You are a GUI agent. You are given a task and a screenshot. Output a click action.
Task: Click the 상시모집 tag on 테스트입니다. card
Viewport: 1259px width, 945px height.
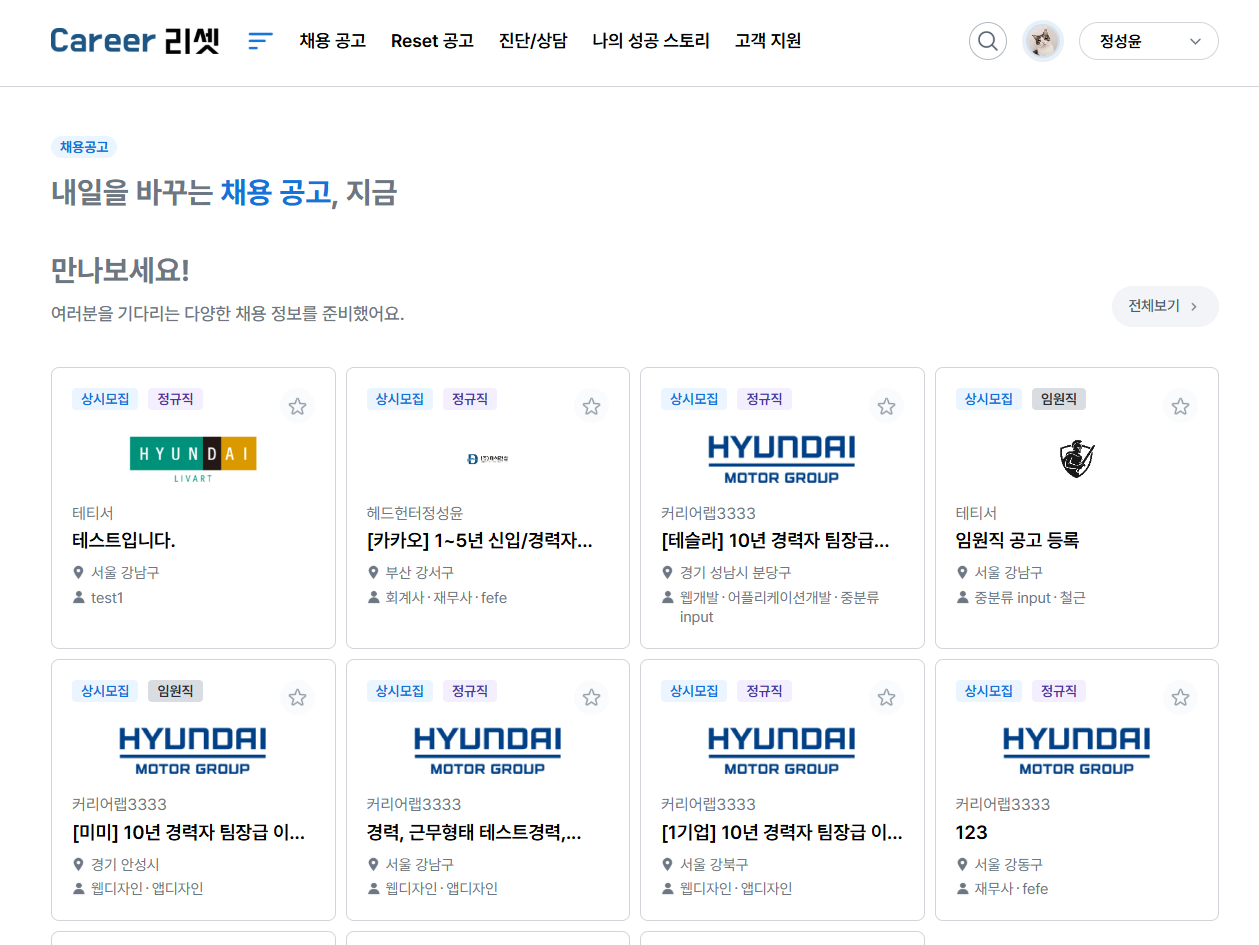click(105, 399)
